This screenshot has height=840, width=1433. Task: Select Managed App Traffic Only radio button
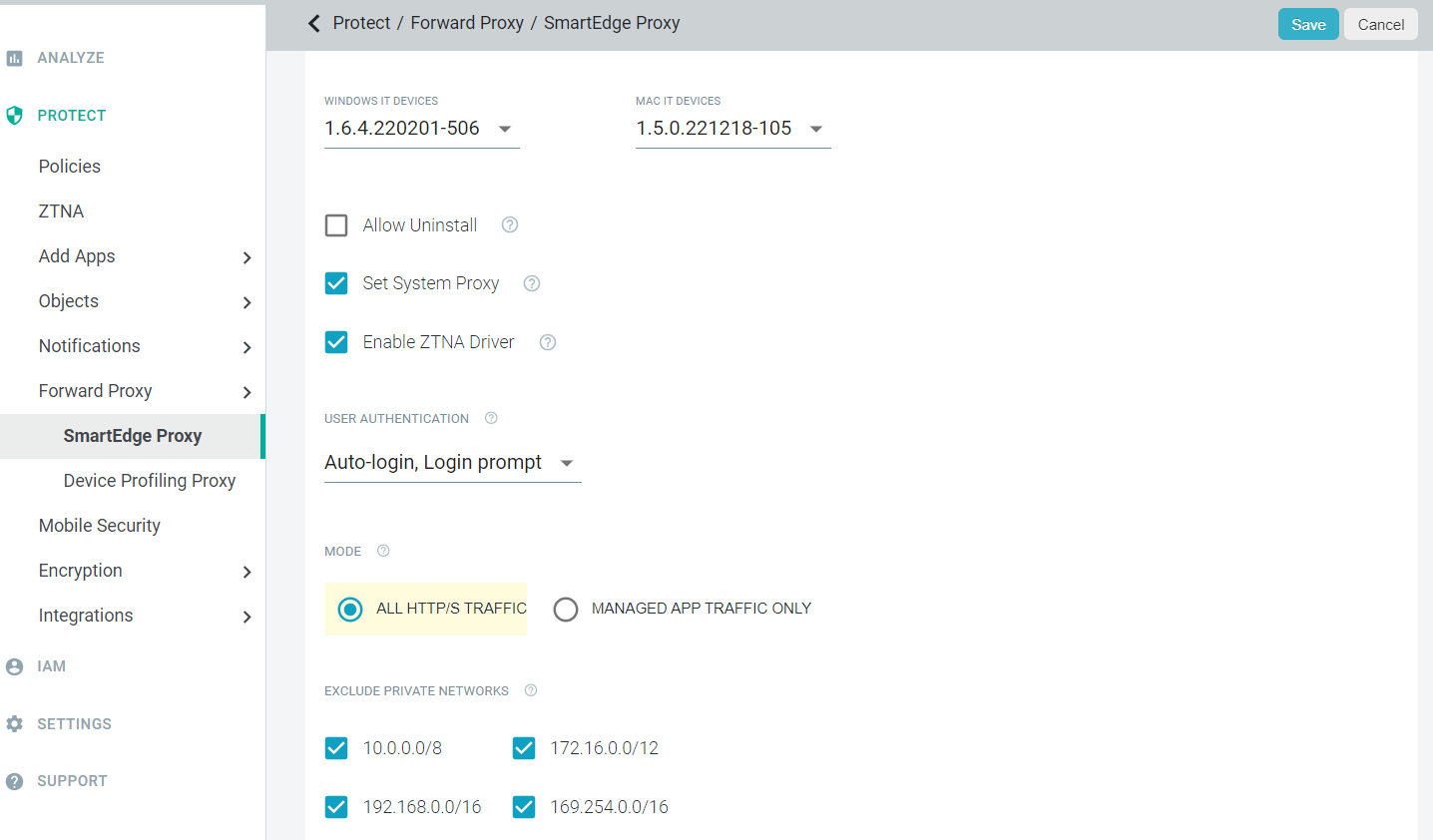[566, 609]
